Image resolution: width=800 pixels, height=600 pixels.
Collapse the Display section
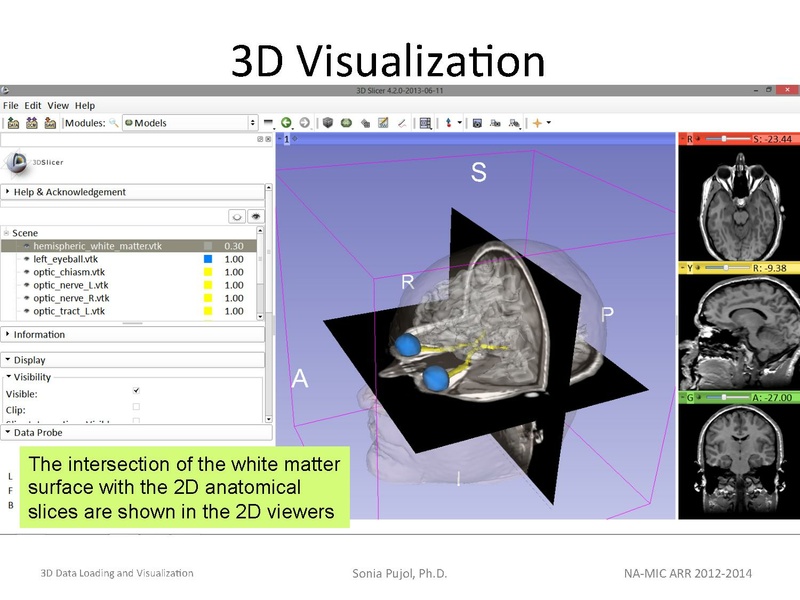133,360
